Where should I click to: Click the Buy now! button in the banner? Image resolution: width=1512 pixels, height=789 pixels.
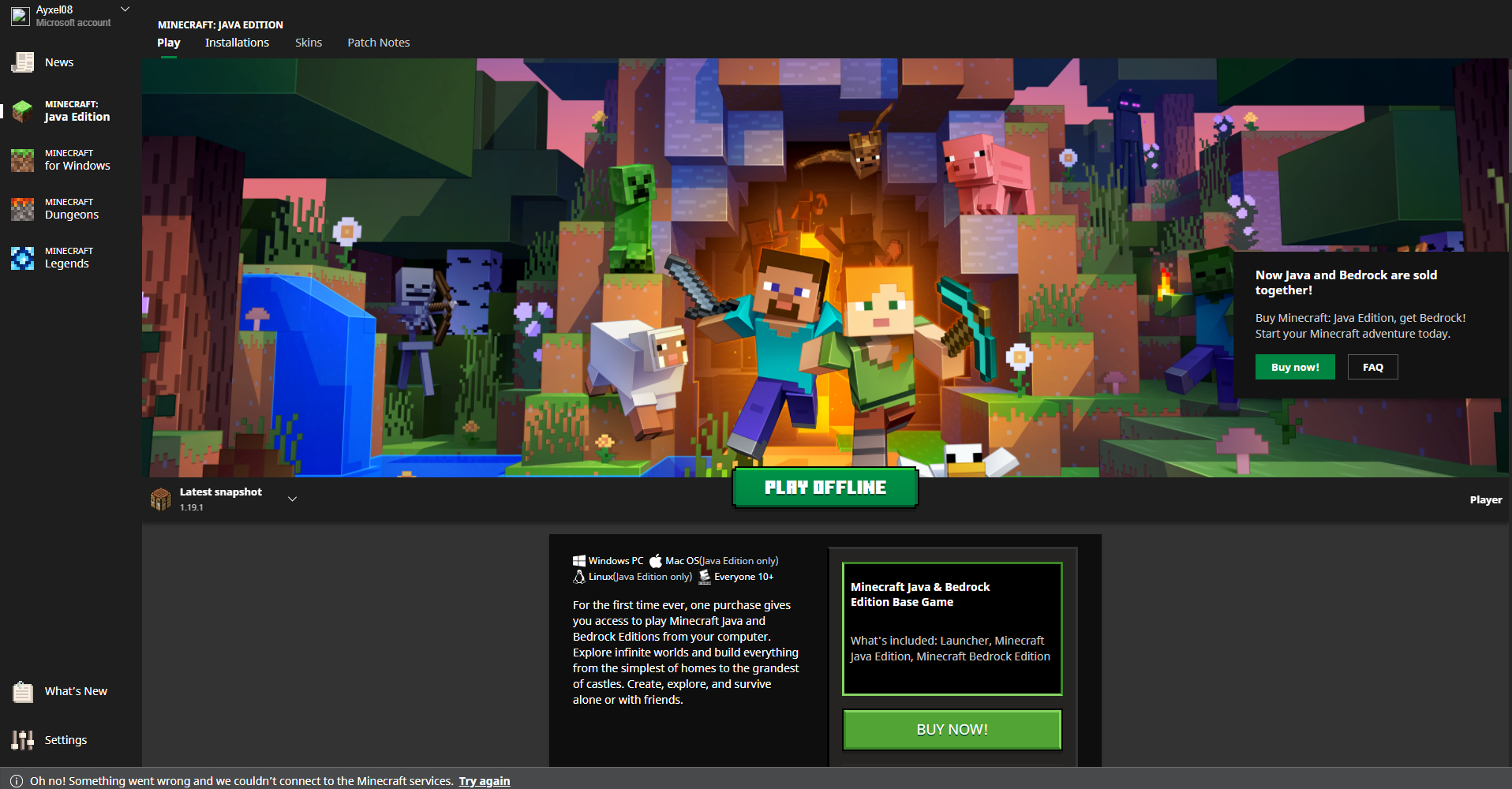(x=1295, y=367)
